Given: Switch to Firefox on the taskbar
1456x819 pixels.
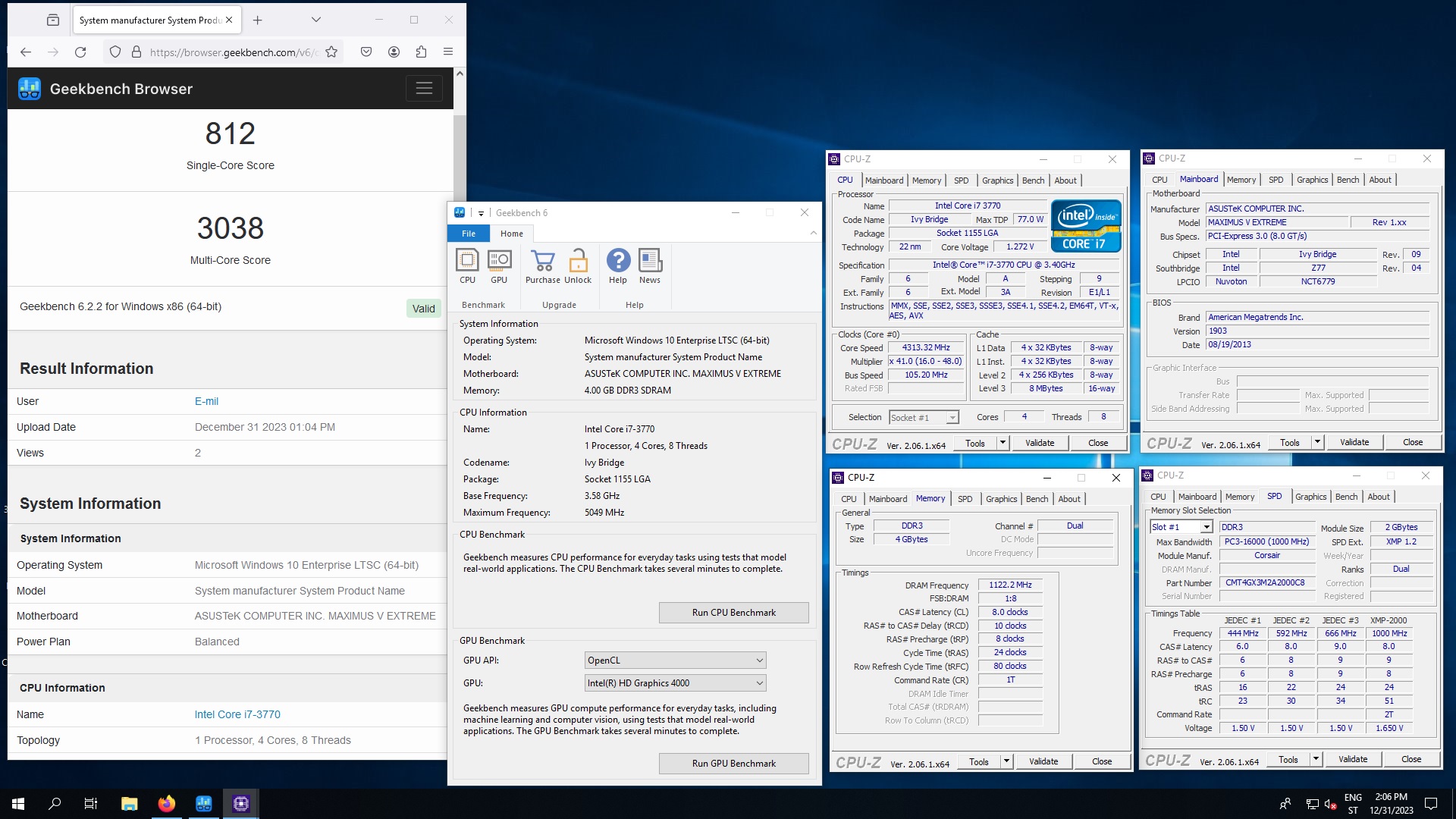Looking at the screenshot, I should (x=167, y=804).
